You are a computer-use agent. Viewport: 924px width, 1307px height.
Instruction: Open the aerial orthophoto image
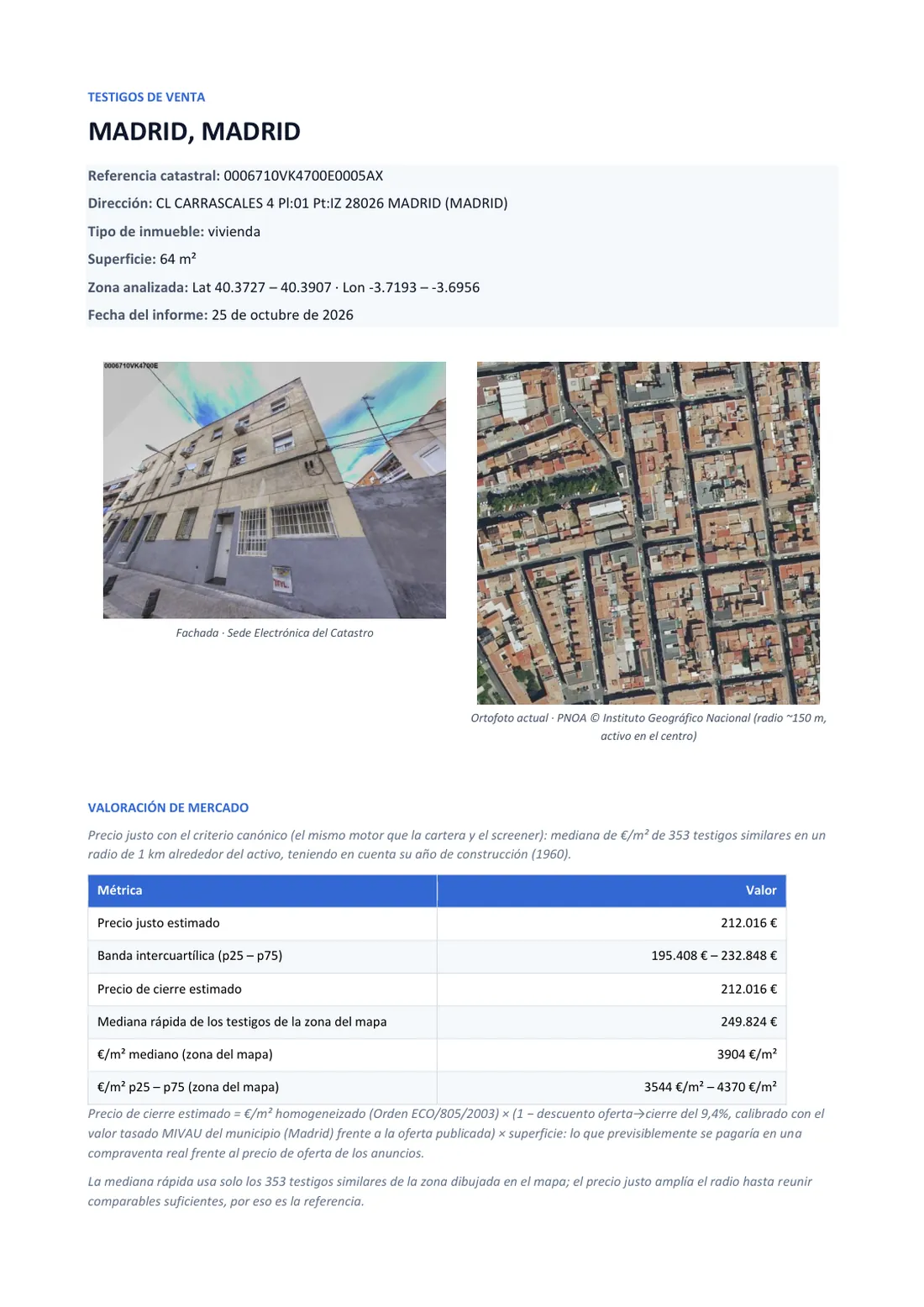click(648, 533)
